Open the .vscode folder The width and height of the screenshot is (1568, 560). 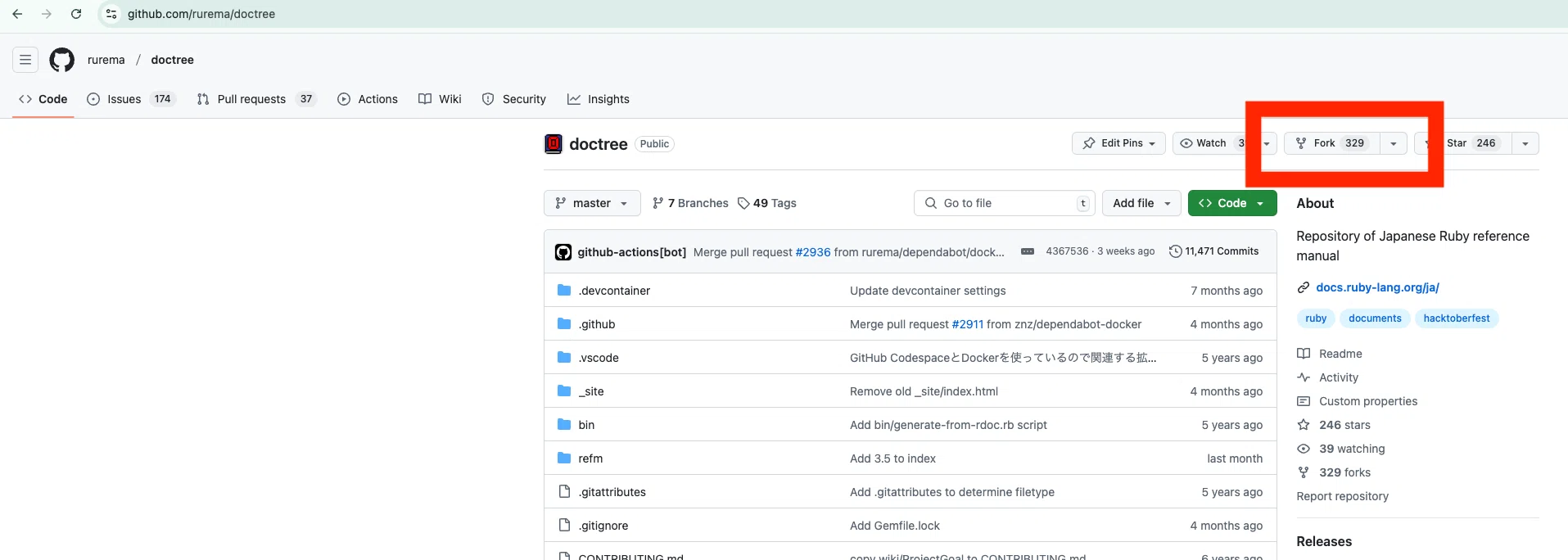click(x=599, y=358)
